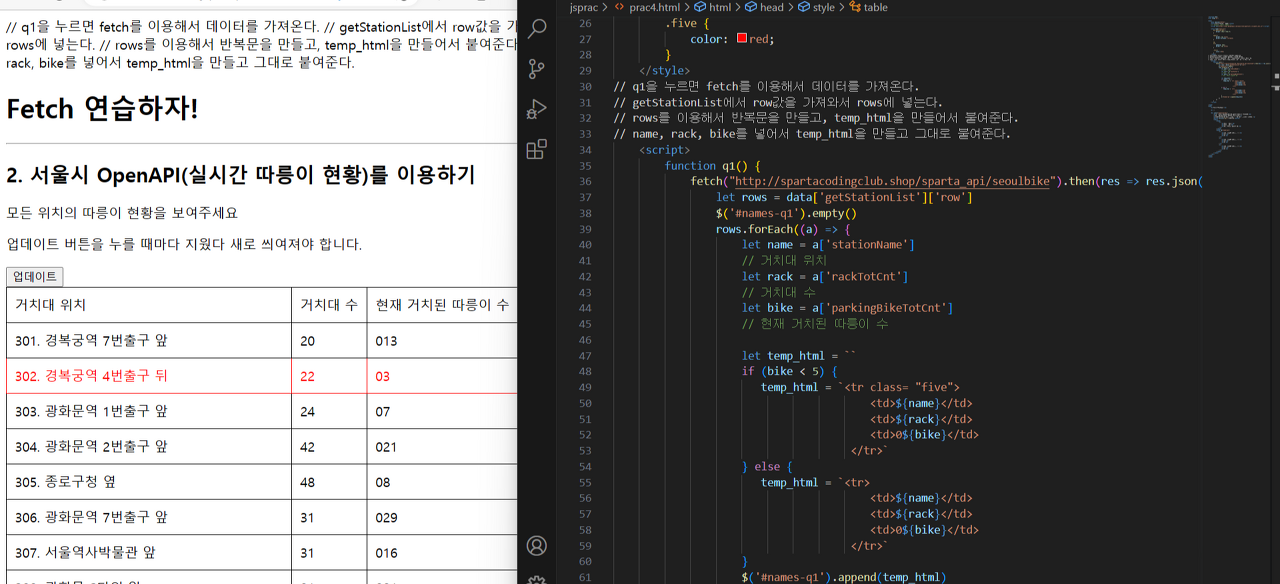Click the "let name = a['stationName']" line
The height and width of the screenshot is (584, 1280).
coord(828,245)
